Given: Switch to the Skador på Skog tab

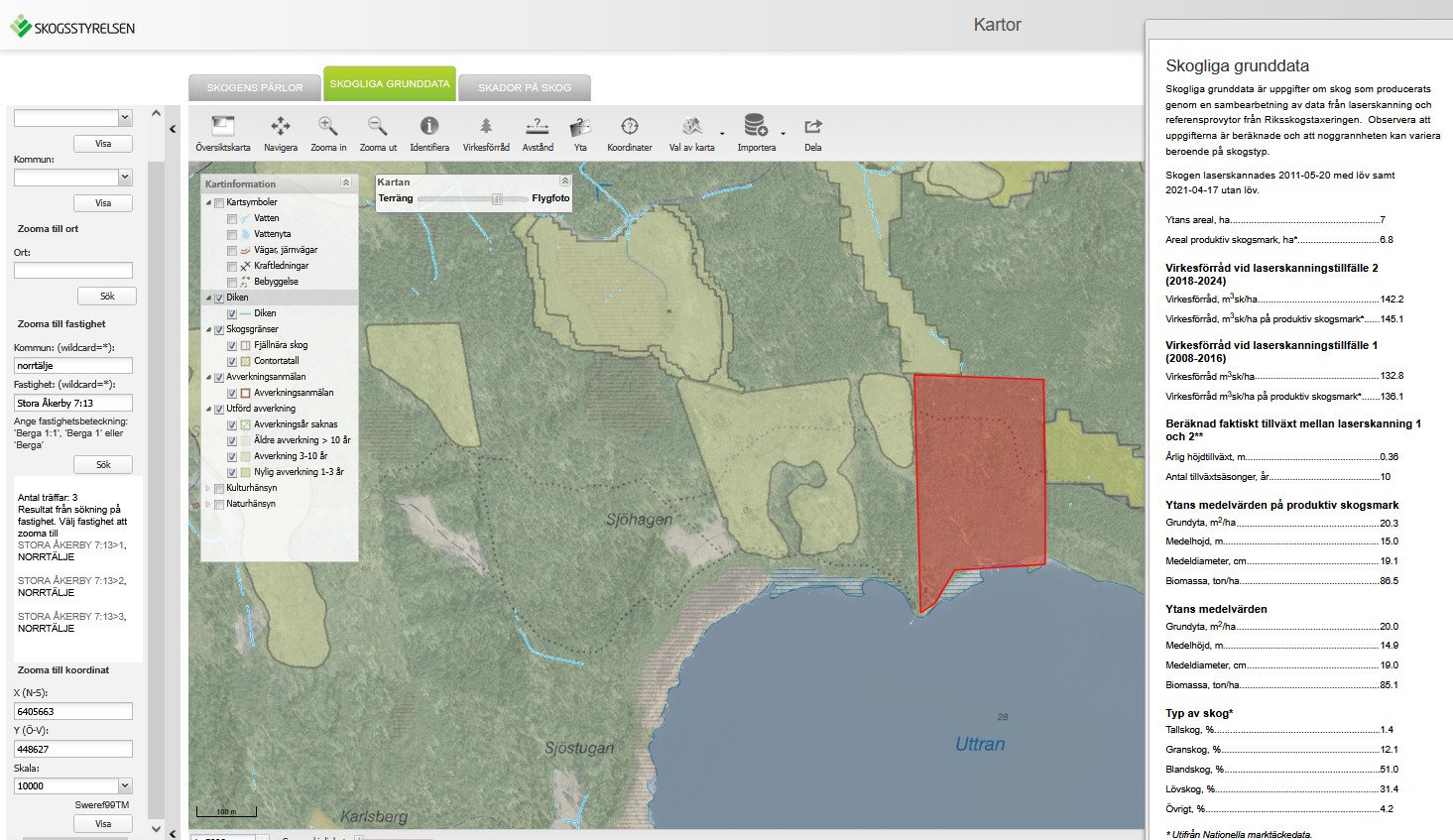Looking at the screenshot, I should click(525, 87).
